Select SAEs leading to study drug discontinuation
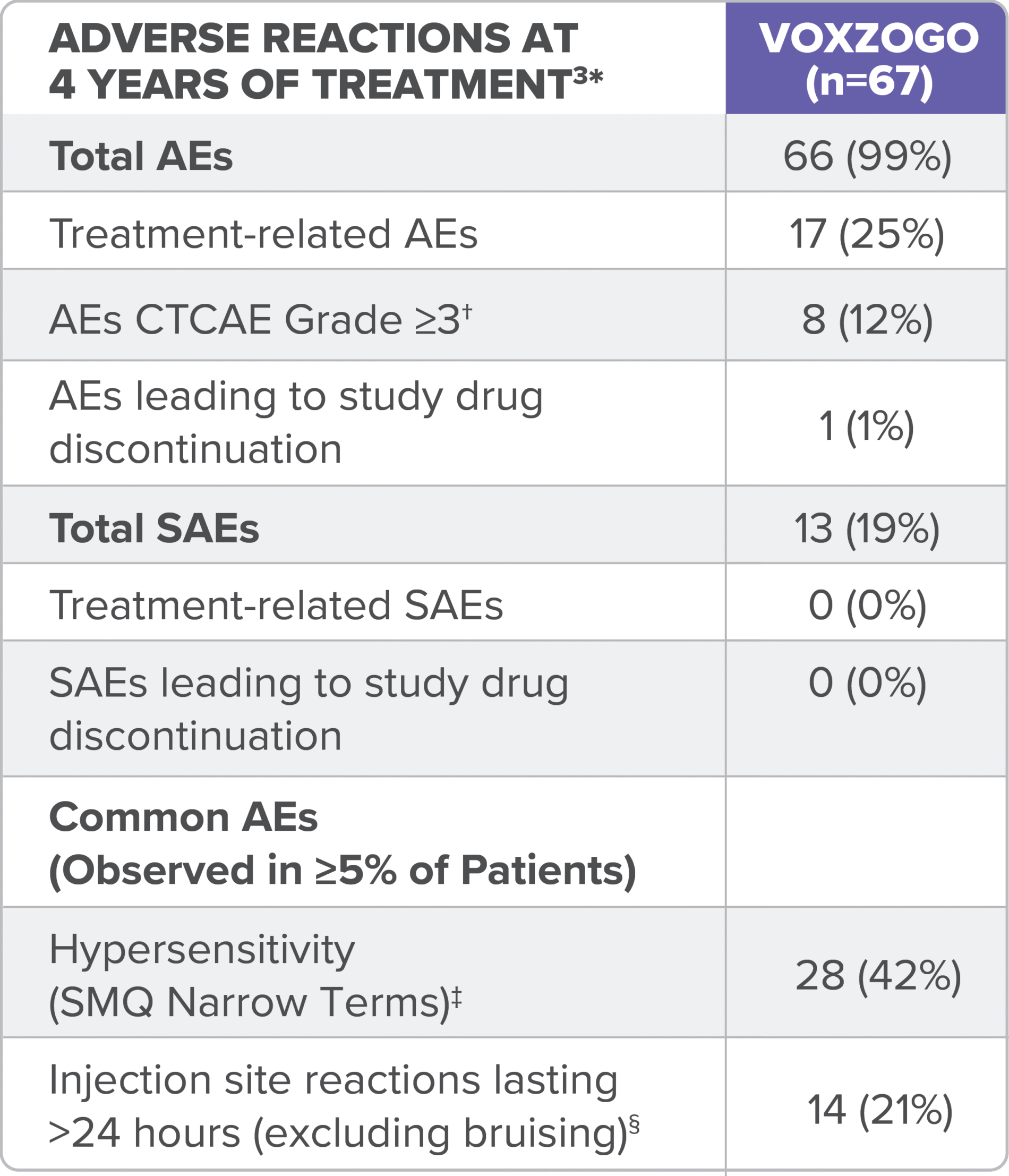This screenshot has height=1176, width=1009. tap(308, 709)
